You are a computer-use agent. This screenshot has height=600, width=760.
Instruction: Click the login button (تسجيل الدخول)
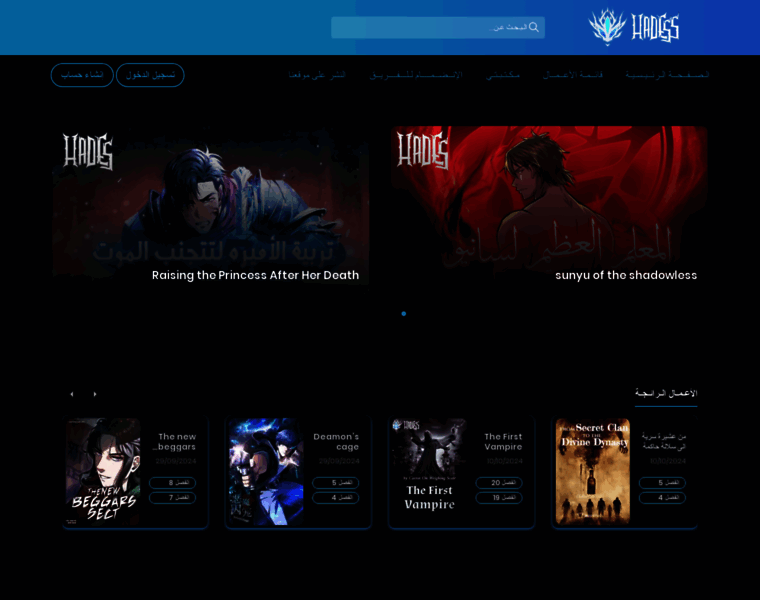[x=150, y=75]
